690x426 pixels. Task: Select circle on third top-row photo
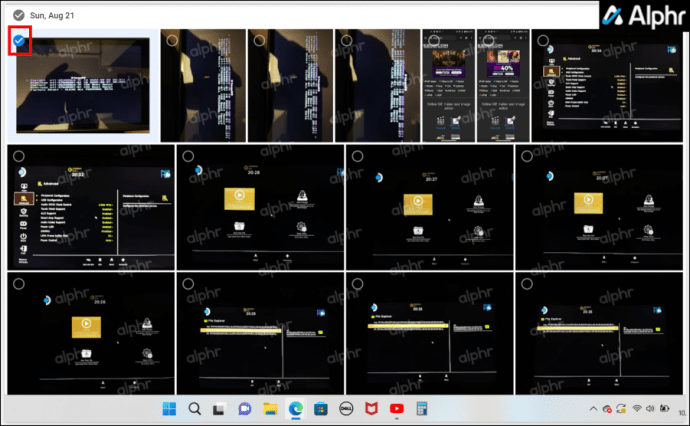(x=259, y=40)
